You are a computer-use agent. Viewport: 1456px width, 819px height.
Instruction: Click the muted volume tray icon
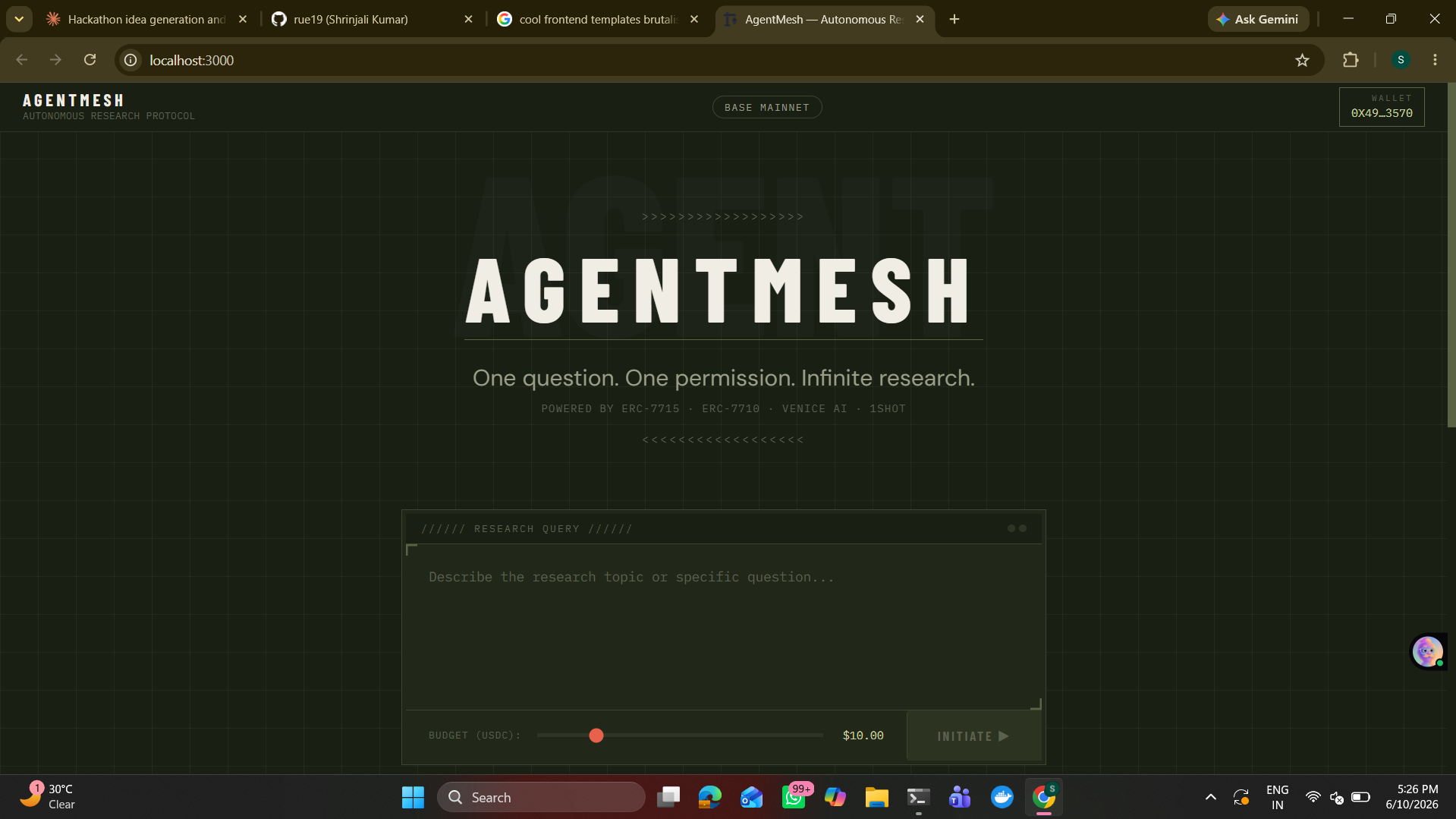tap(1337, 797)
